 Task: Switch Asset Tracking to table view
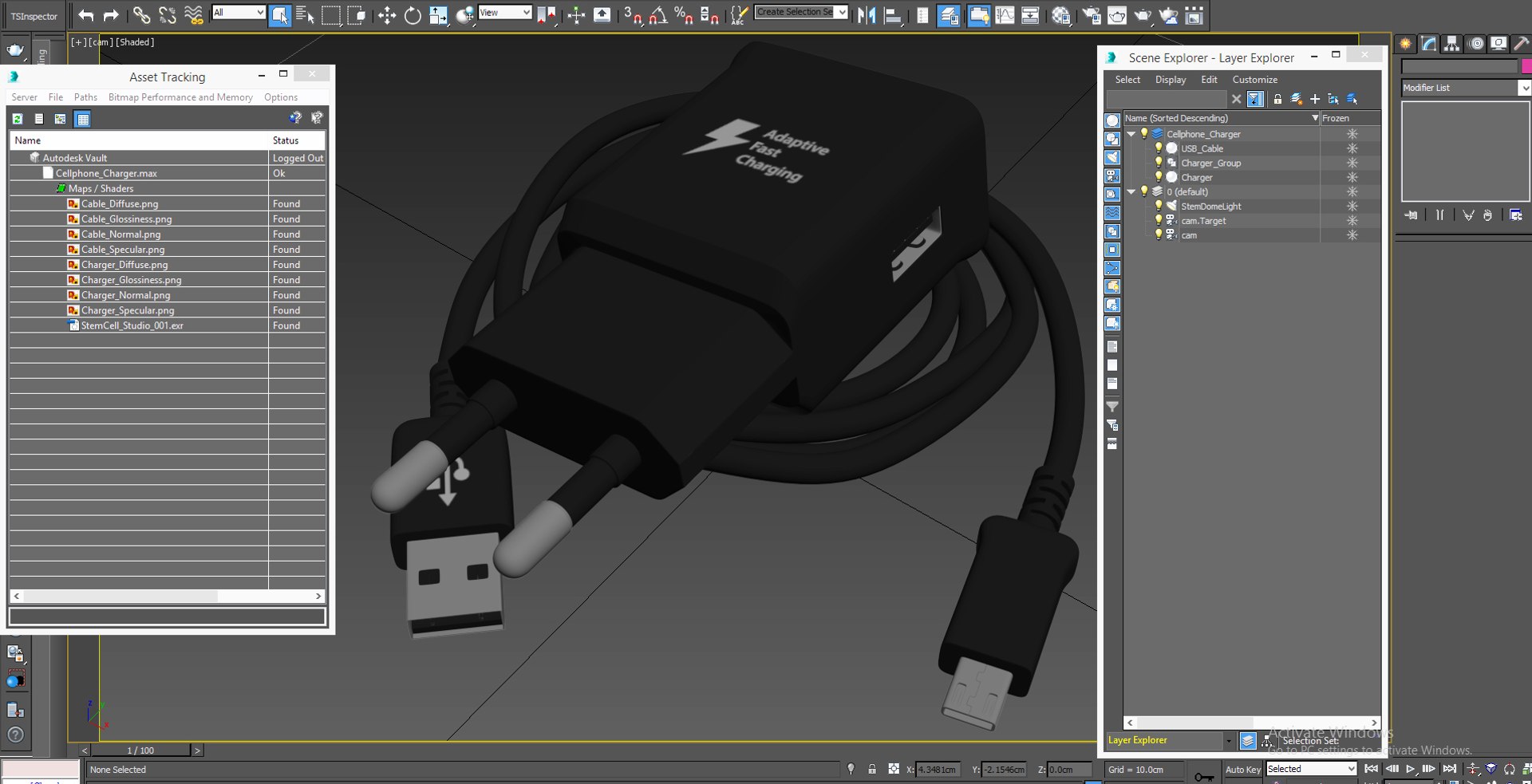pos(82,119)
